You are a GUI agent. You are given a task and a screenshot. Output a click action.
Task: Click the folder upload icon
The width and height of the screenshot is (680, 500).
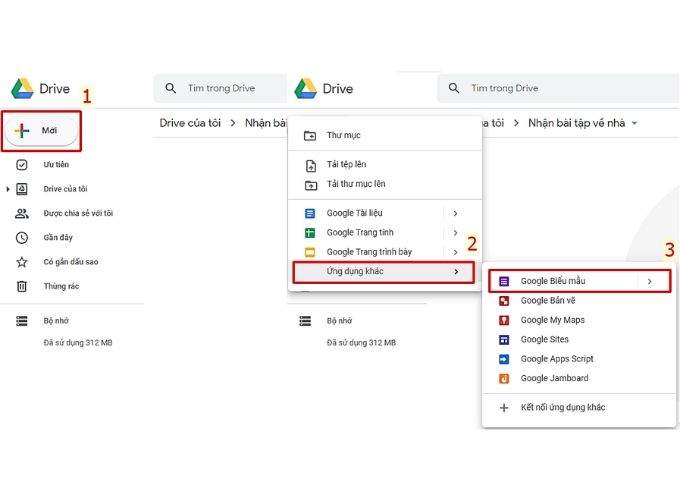tap(311, 186)
